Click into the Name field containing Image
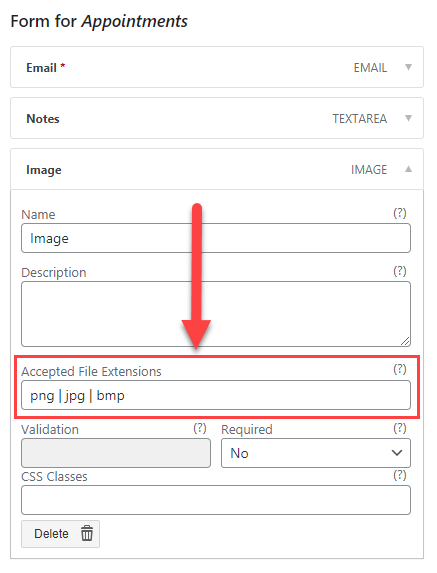The width and height of the screenshot is (437, 573). coord(216,238)
